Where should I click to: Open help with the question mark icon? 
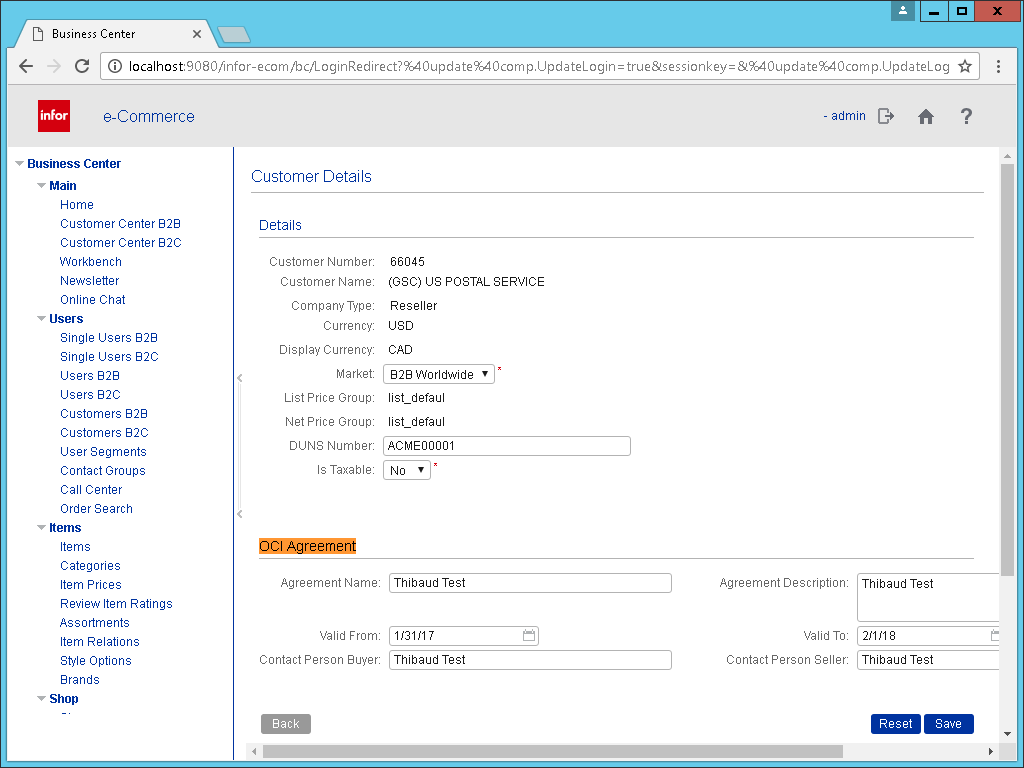(x=966, y=116)
